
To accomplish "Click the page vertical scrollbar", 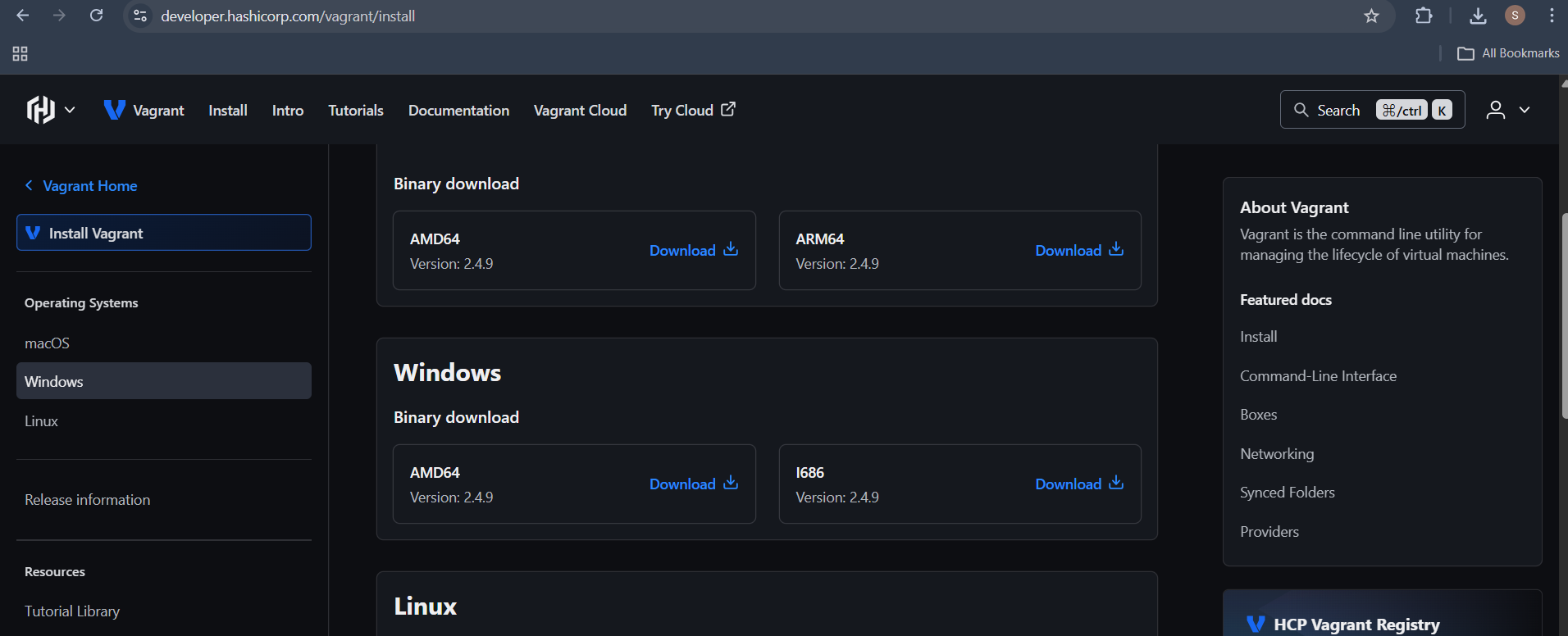I will [x=1564, y=316].
